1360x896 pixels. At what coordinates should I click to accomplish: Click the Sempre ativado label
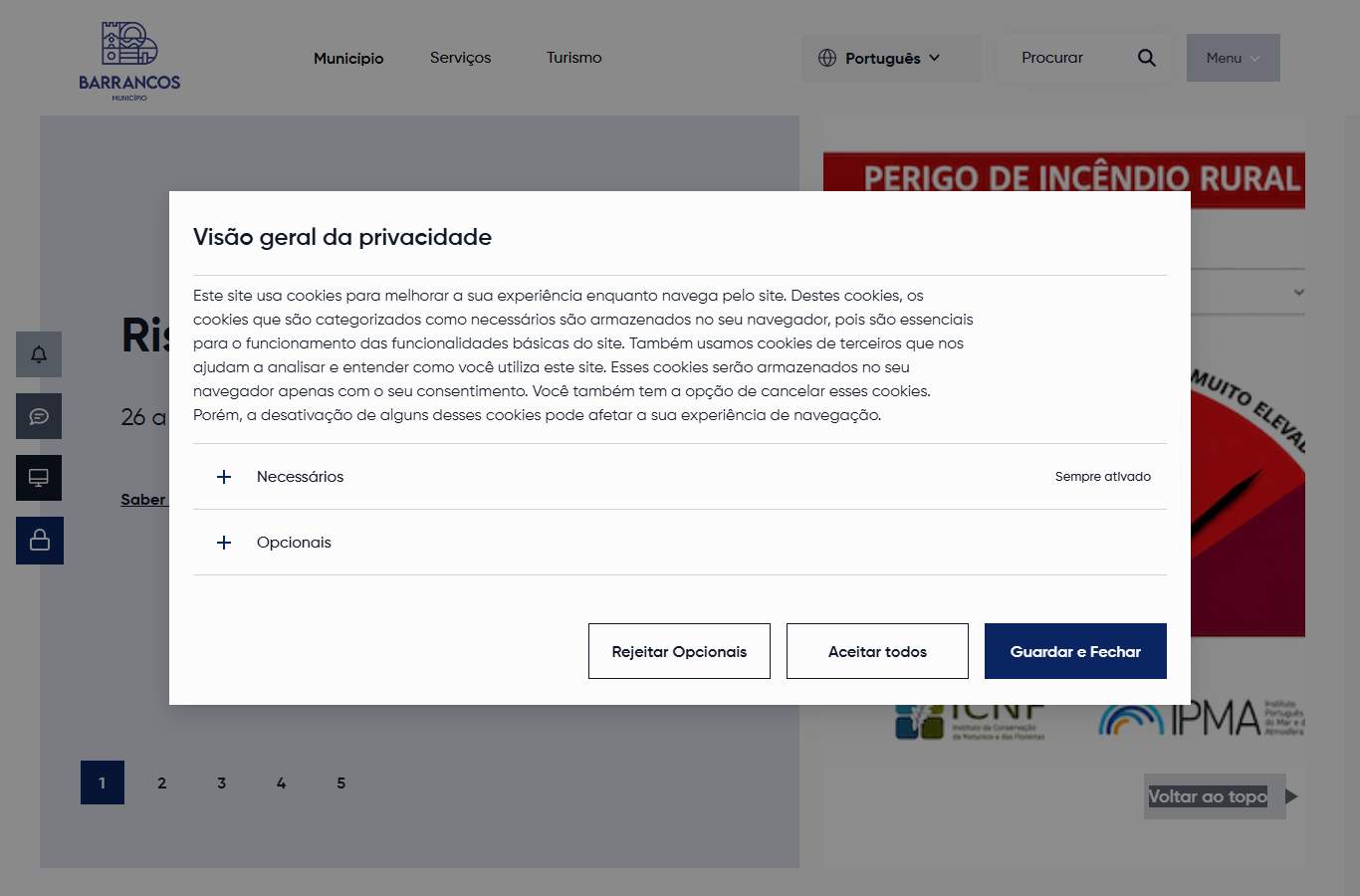1103,477
